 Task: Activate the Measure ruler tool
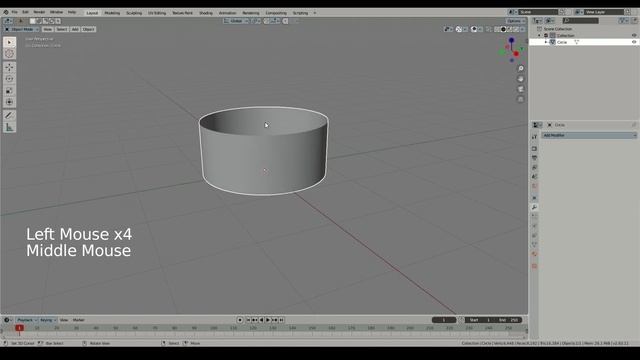click(9, 127)
